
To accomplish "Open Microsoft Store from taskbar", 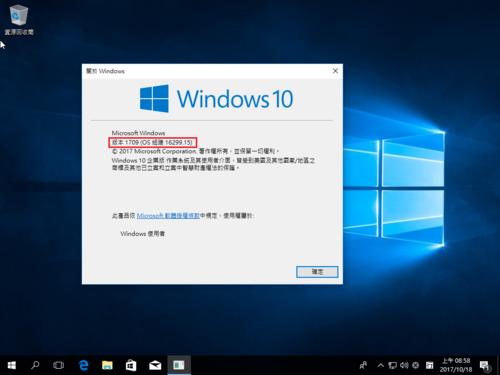I will pyautogui.click(x=131, y=365).
